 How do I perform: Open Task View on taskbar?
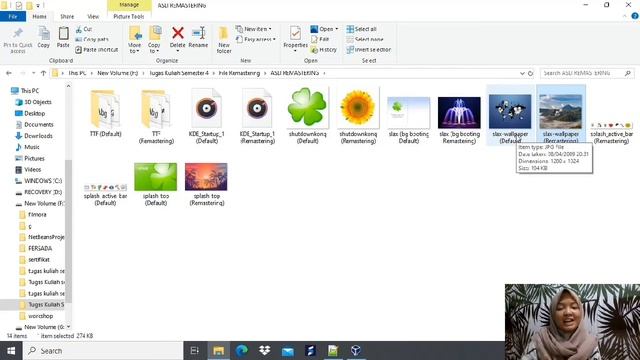click(x=195, y=351)
